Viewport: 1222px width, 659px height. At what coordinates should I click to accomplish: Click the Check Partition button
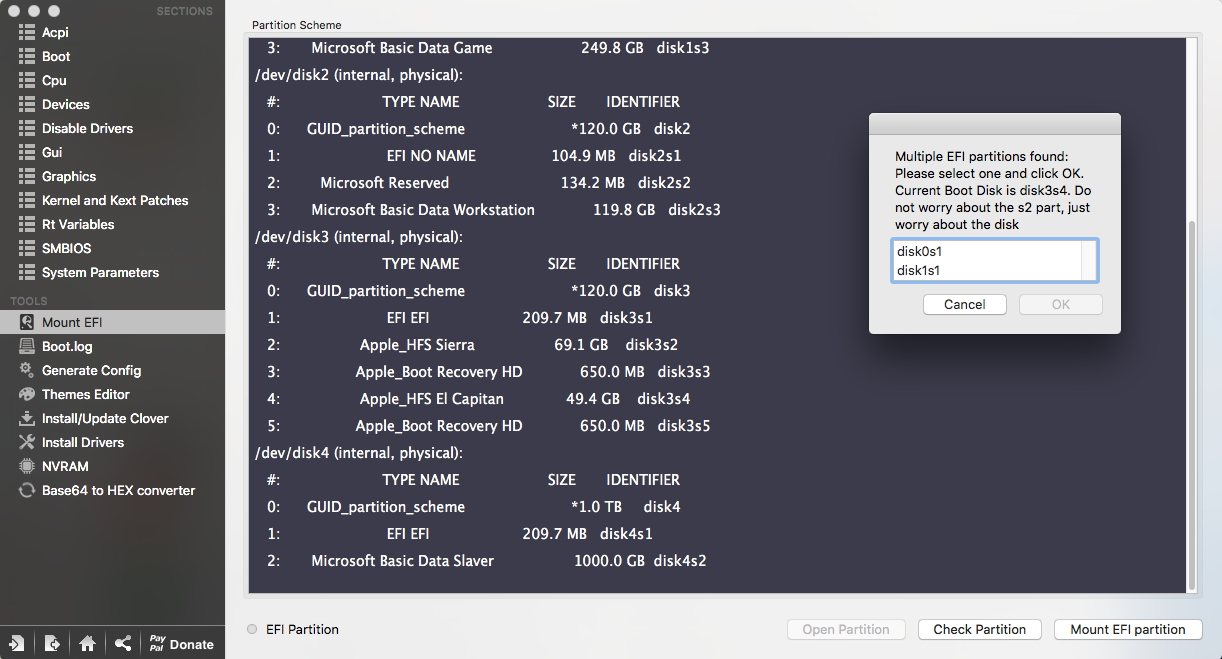(x=979, y=629)
